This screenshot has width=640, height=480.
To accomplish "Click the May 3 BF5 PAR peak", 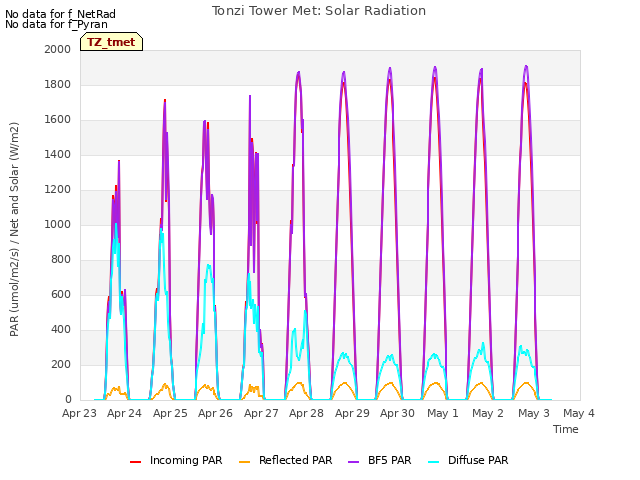I will coord(526,67).
